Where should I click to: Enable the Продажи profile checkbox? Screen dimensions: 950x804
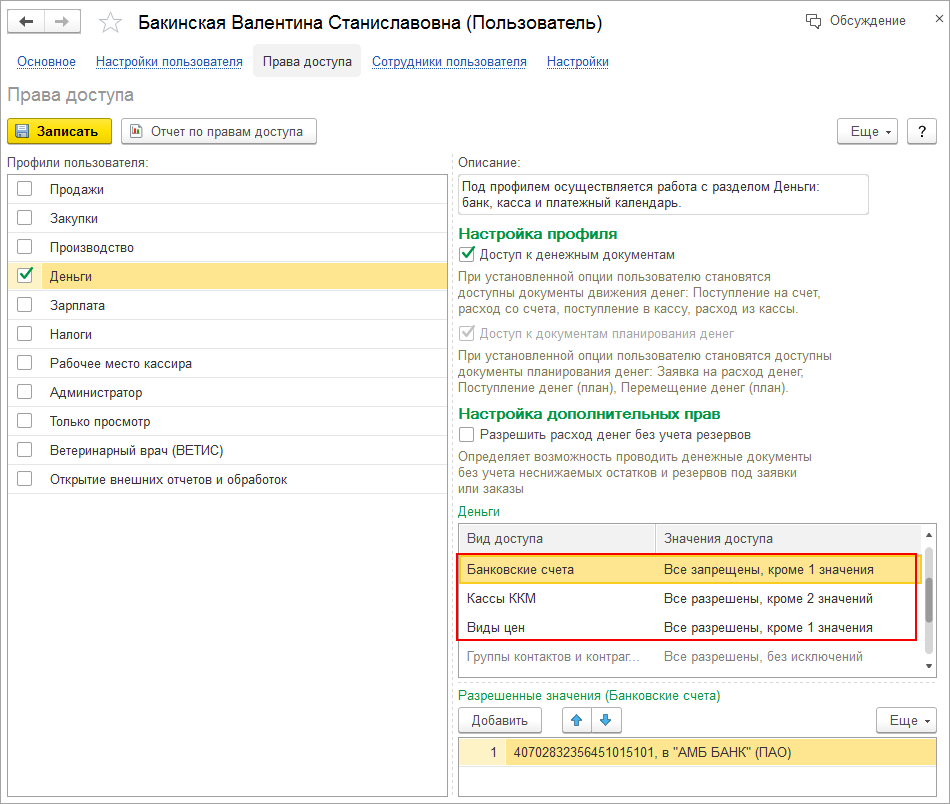tap(25, 189)
